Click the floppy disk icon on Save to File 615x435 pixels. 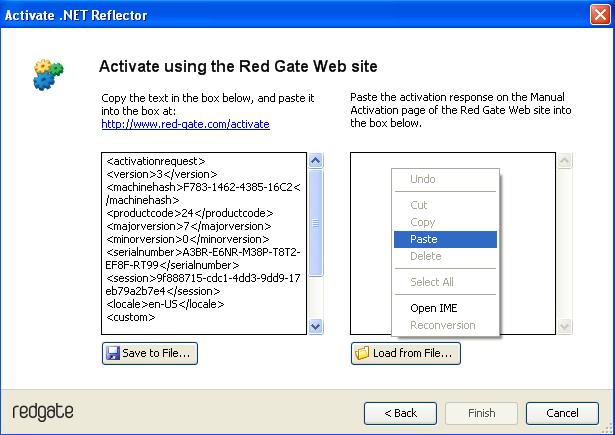pyautogui.click(x=113, y=353)
